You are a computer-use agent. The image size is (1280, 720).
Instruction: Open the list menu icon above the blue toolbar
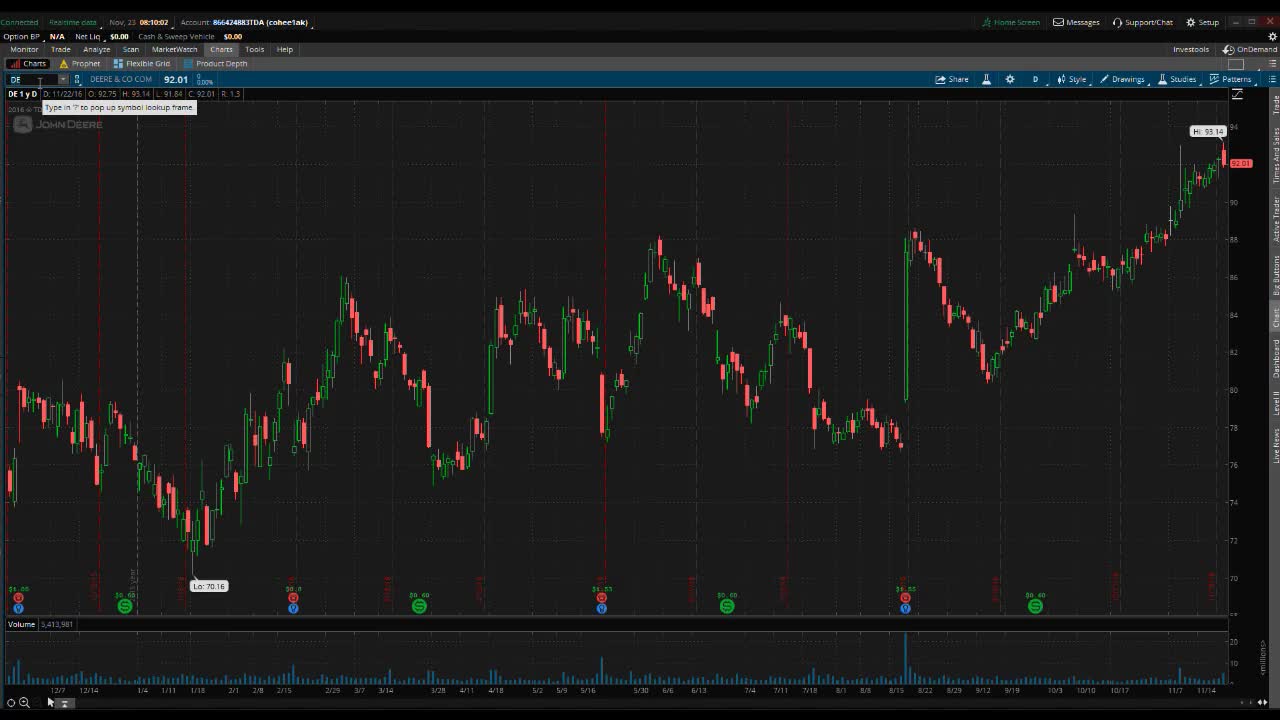[1272, 64]
